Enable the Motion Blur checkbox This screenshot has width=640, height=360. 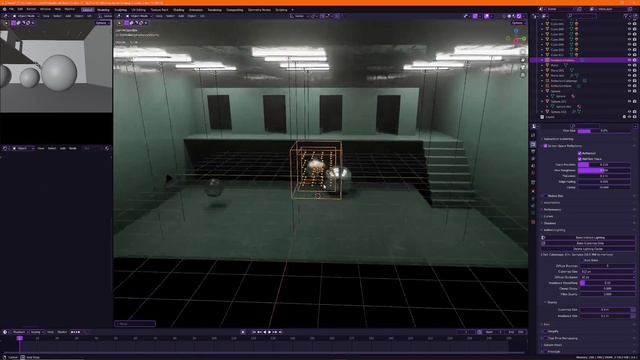[545, 196]
